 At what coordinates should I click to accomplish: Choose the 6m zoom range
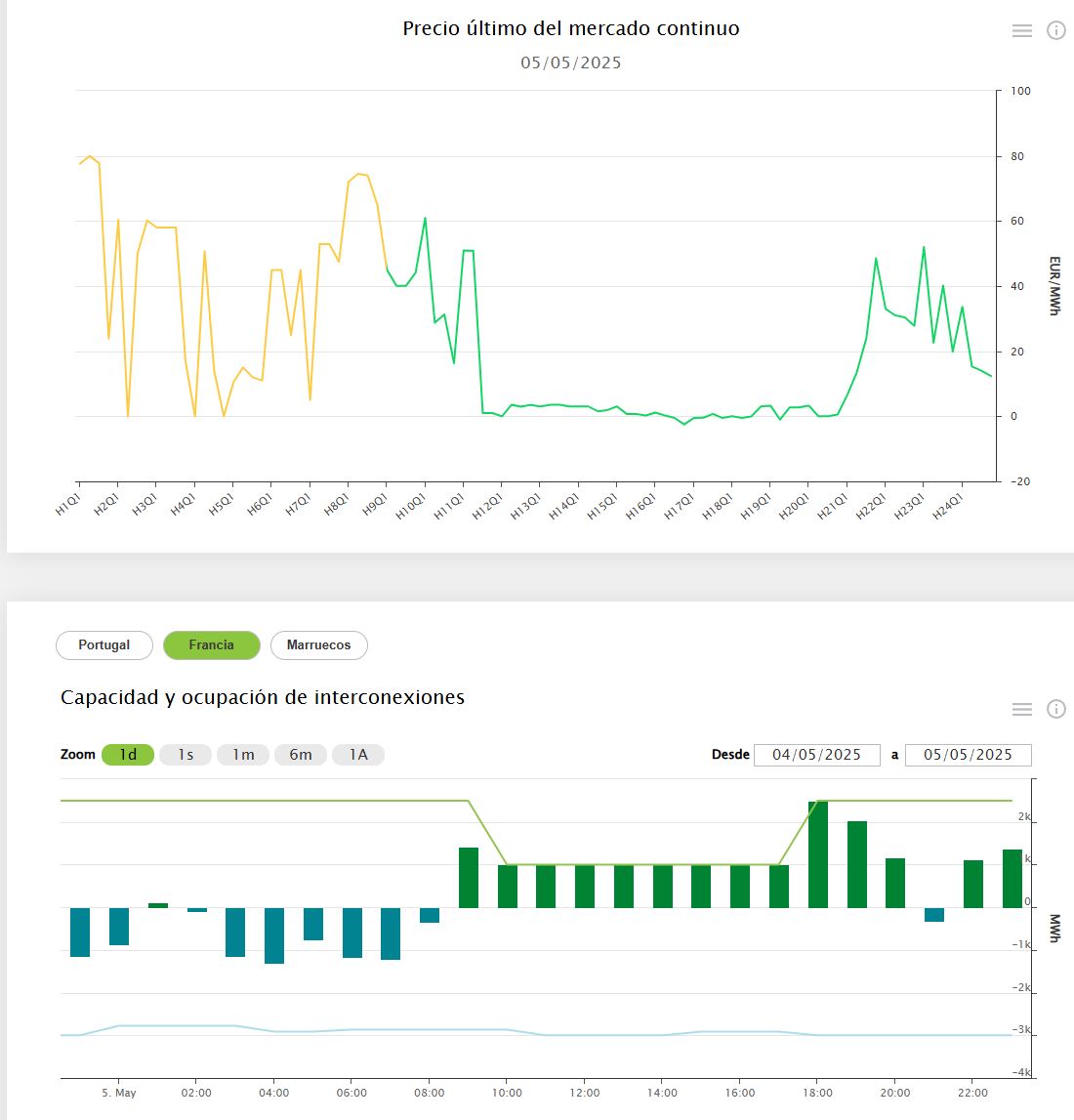pyautogui.click(x=301, y=755)
